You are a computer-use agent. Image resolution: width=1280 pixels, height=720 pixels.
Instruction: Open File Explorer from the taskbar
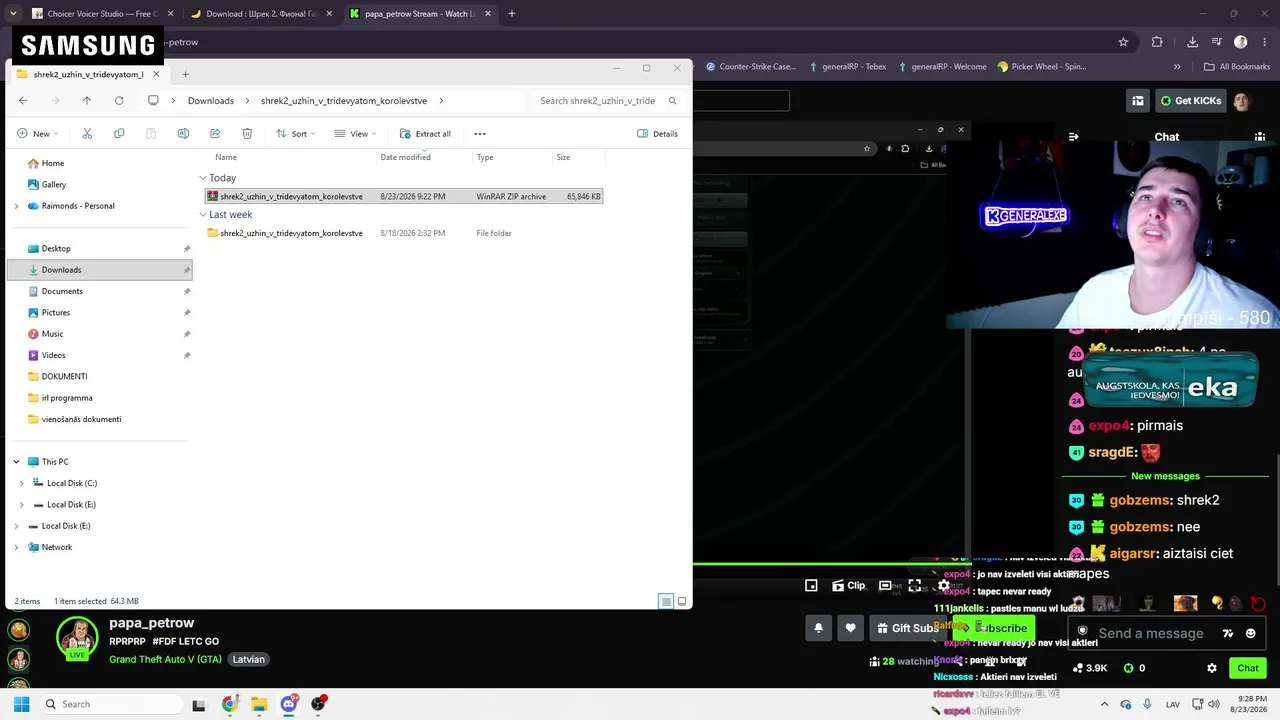[259, 704]
